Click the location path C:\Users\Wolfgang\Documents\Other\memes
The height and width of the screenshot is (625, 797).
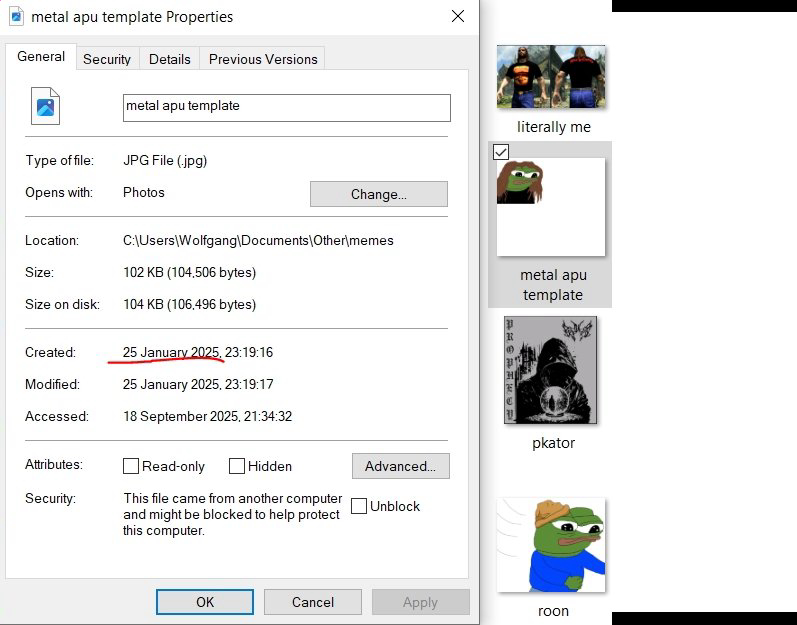(x=258, y=240)
